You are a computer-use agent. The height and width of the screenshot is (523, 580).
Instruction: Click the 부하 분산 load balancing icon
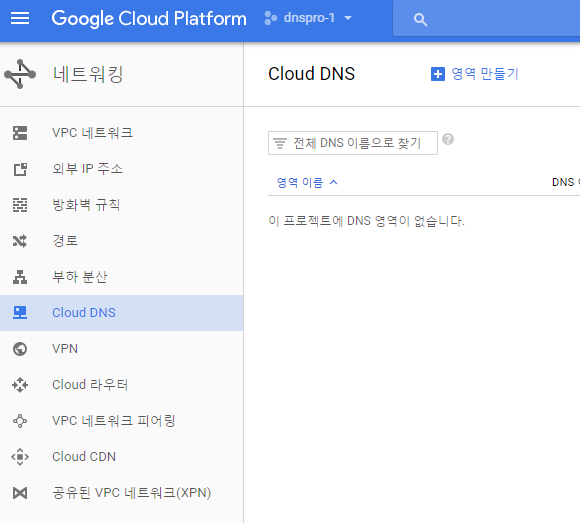pos(20,277)
